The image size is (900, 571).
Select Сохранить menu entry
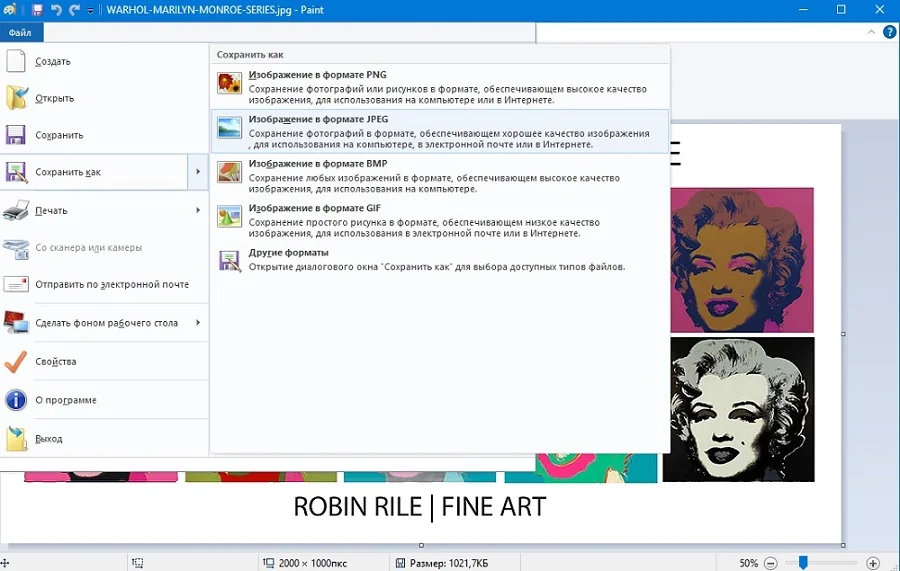coord(104,135)
